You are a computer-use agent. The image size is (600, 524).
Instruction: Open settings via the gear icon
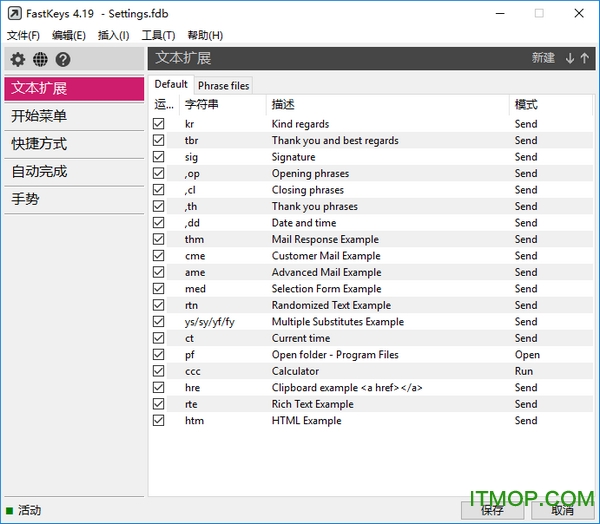(x=18, y=60)
